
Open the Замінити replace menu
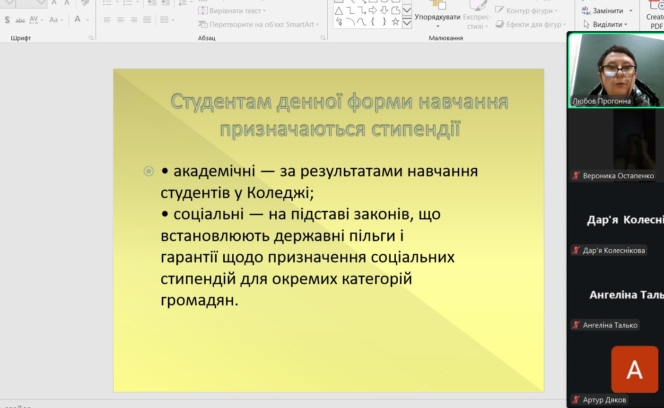point(606,10)
